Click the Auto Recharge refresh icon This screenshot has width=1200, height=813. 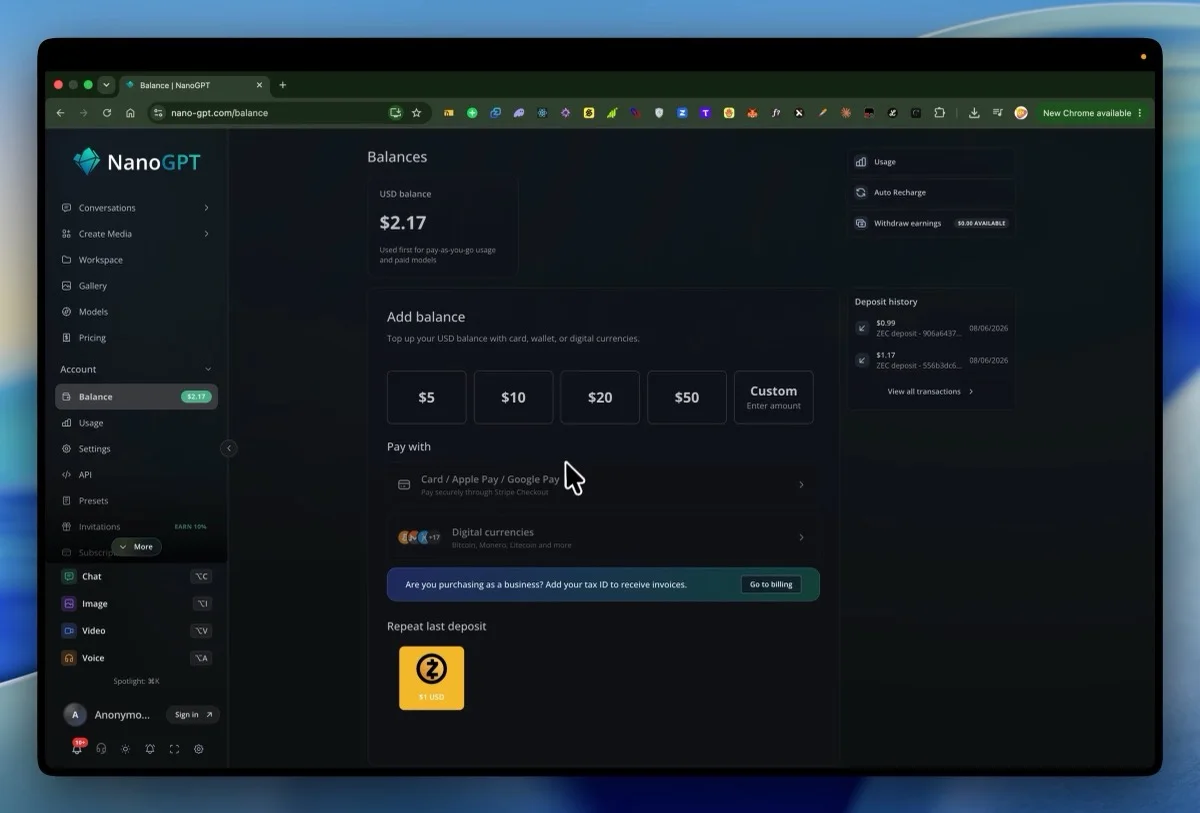pos(861,192)
